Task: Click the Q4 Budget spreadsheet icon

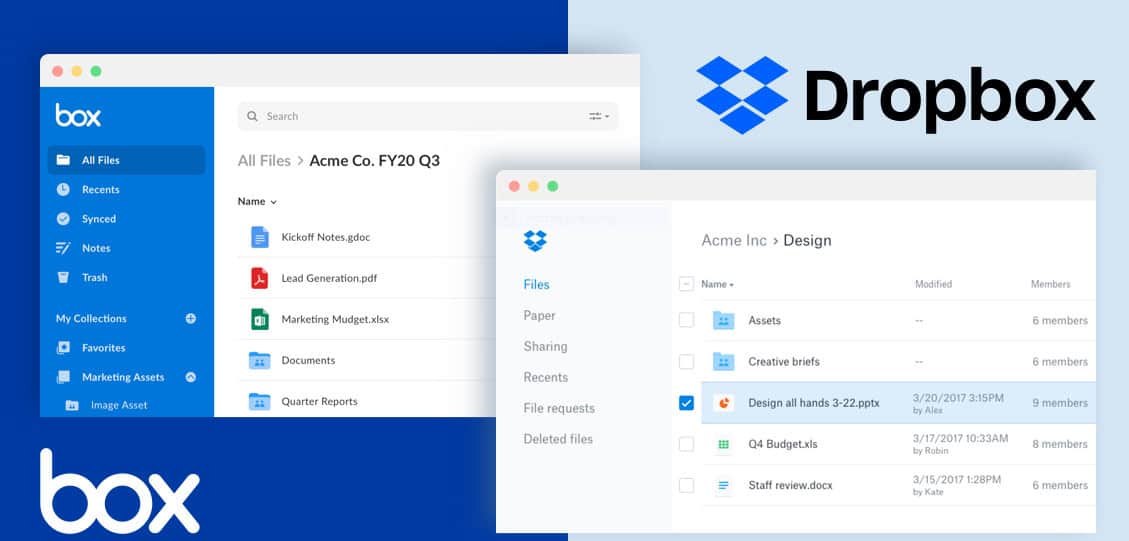Action: click(724, 444)
